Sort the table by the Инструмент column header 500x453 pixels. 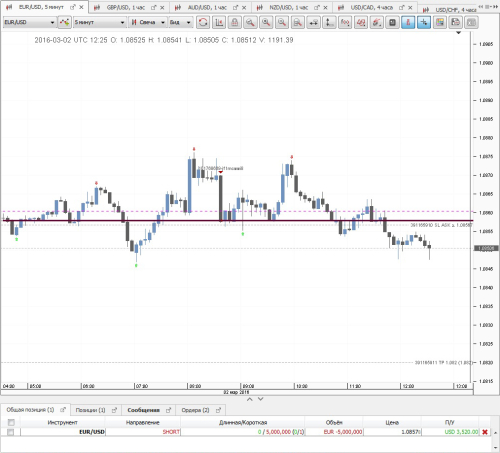point(63,422)
